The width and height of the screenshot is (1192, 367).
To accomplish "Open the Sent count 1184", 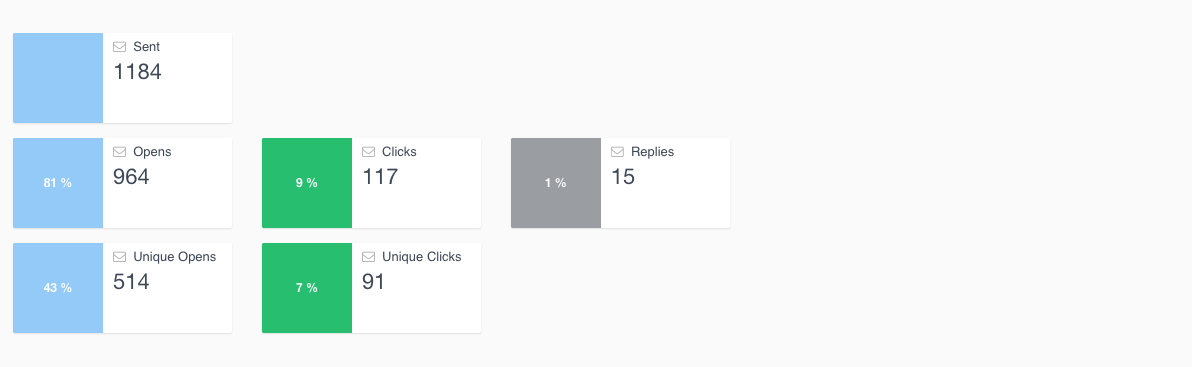I will pos(138,72).
